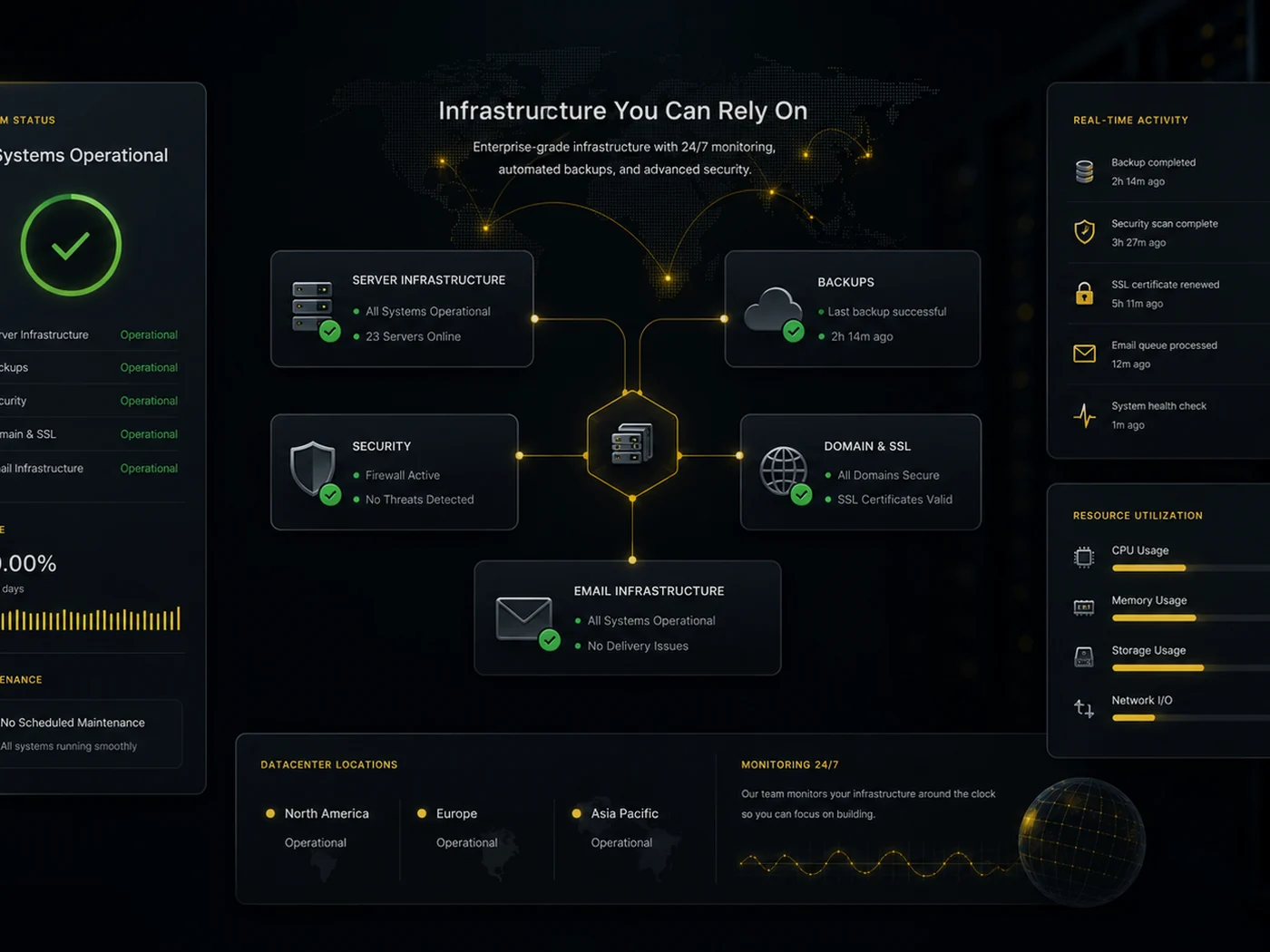Click the 'No Threats Detected' status text

pyautogui.click(x=420, y=500)
